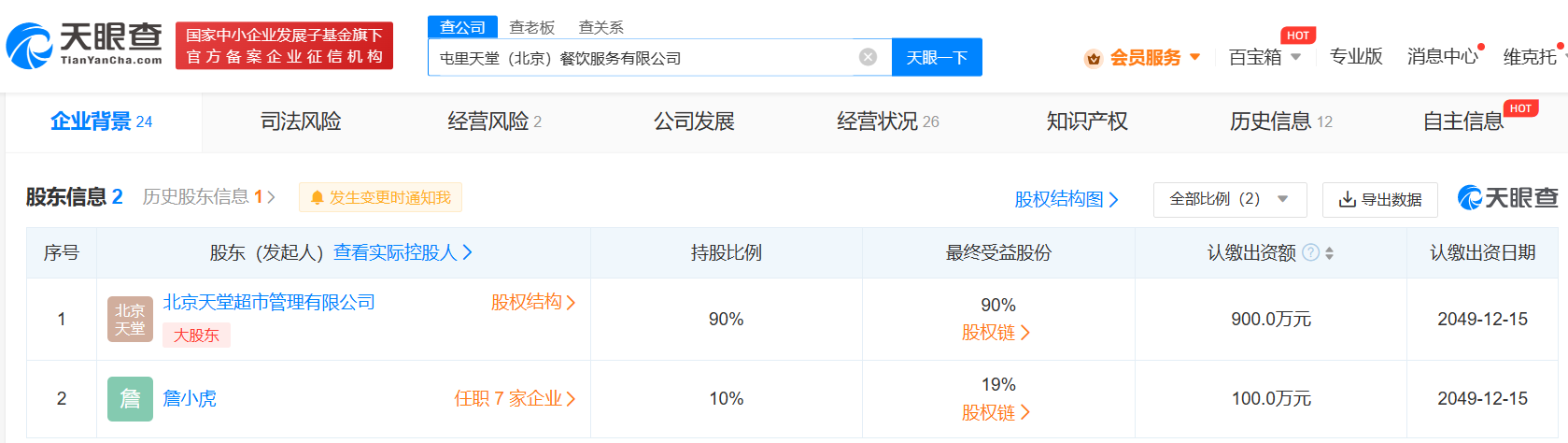Click the 天眼一下 search button
1568x443 pixels.
pyautogui.click(x=937, y=57)
